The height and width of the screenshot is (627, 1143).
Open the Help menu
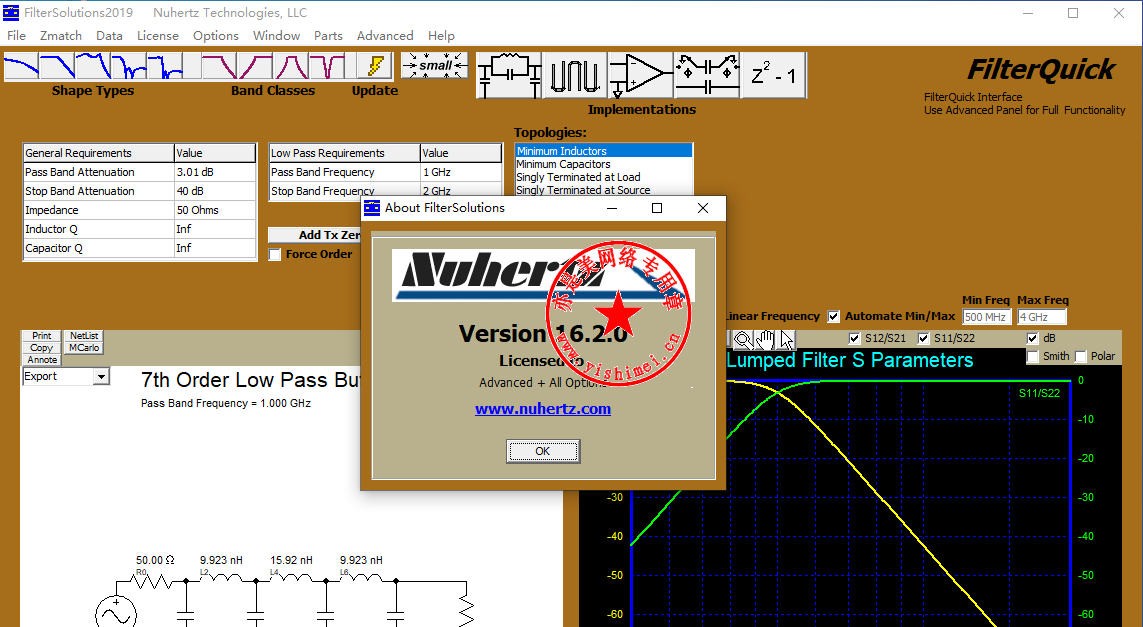coord(441,36)
